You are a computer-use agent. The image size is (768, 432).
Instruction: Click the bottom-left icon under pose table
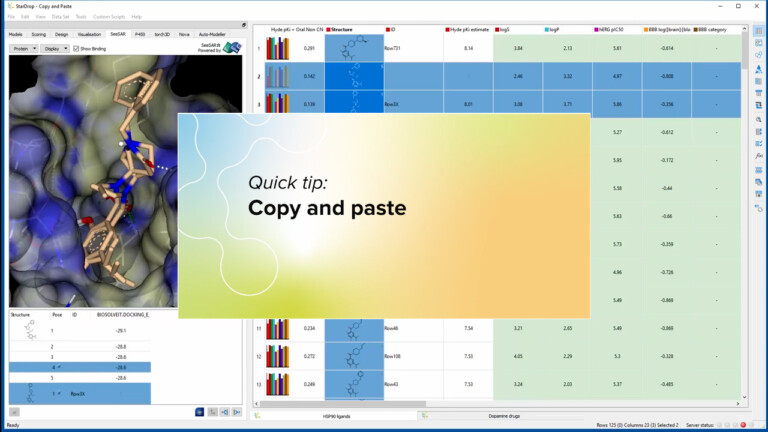click(x=14, y=411)
